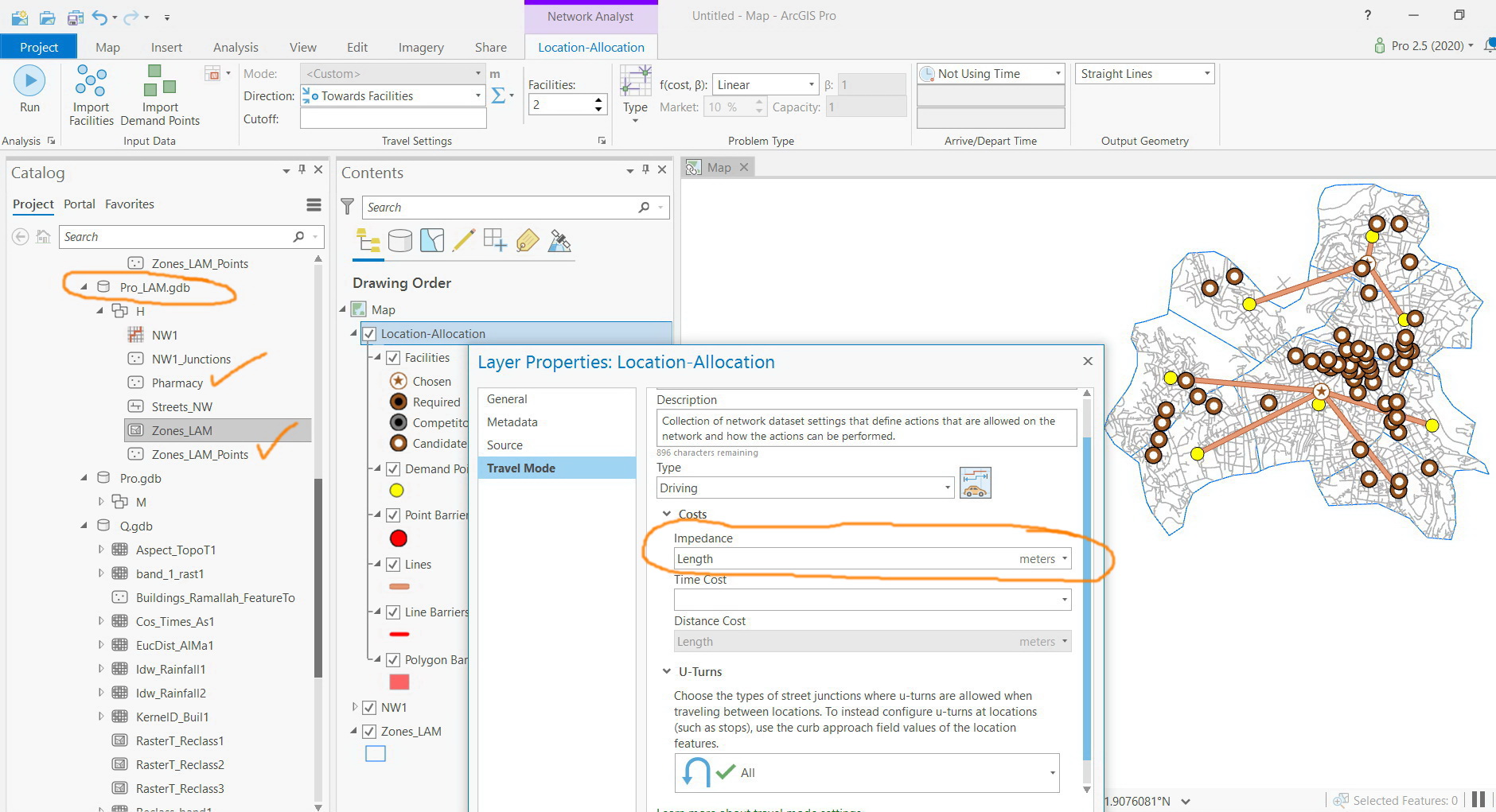
Task: Click the Catalog home icon
Action: (x=43, y=236)
